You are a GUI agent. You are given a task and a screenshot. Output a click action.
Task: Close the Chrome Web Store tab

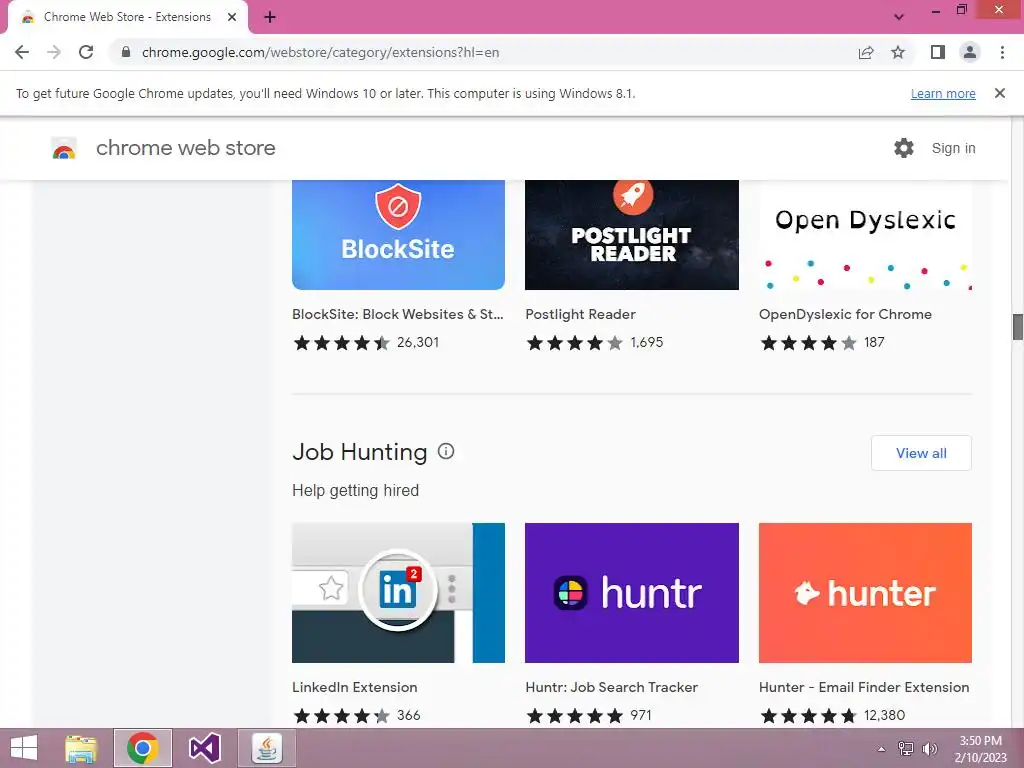[x=232, y=17]
